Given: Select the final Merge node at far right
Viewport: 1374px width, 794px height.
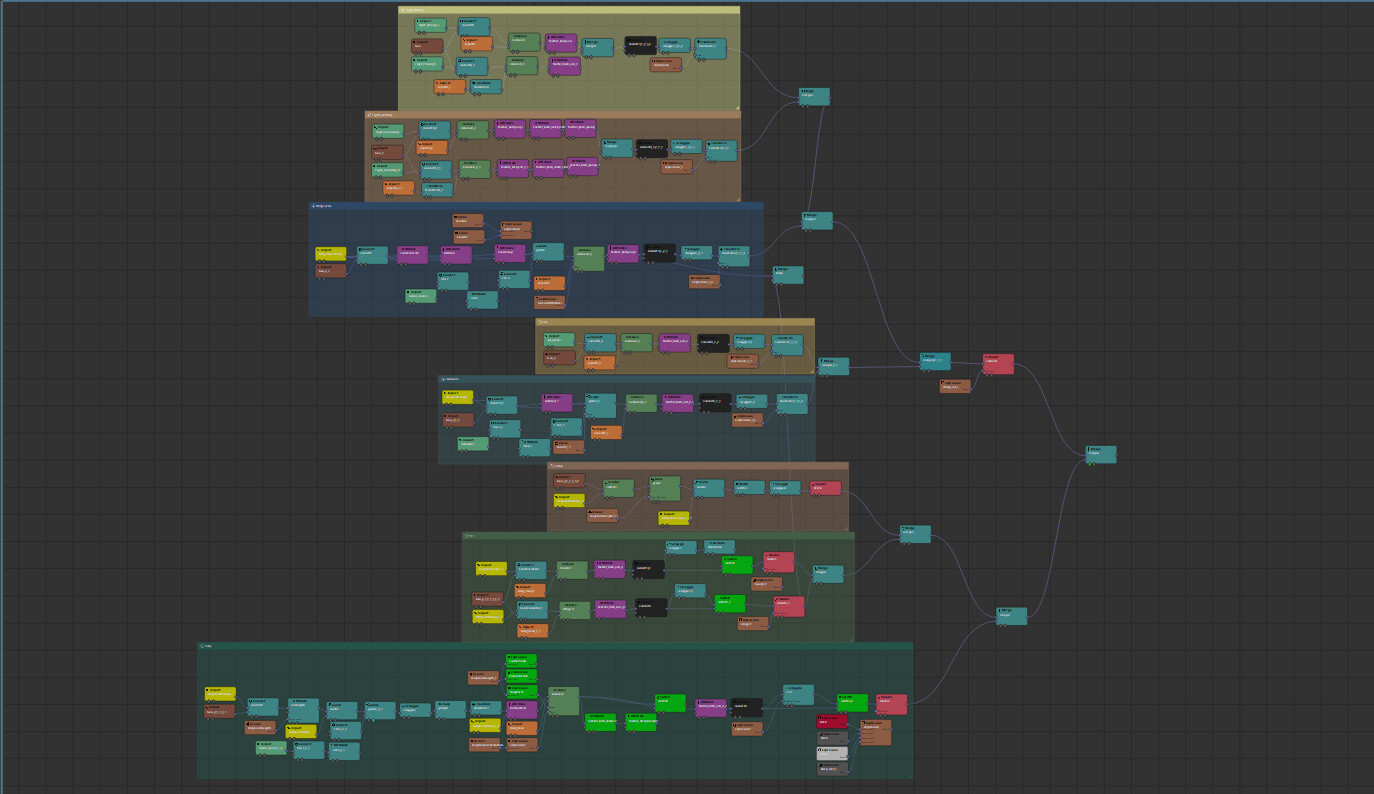Looking at the screenshot, I should 1101,455.
